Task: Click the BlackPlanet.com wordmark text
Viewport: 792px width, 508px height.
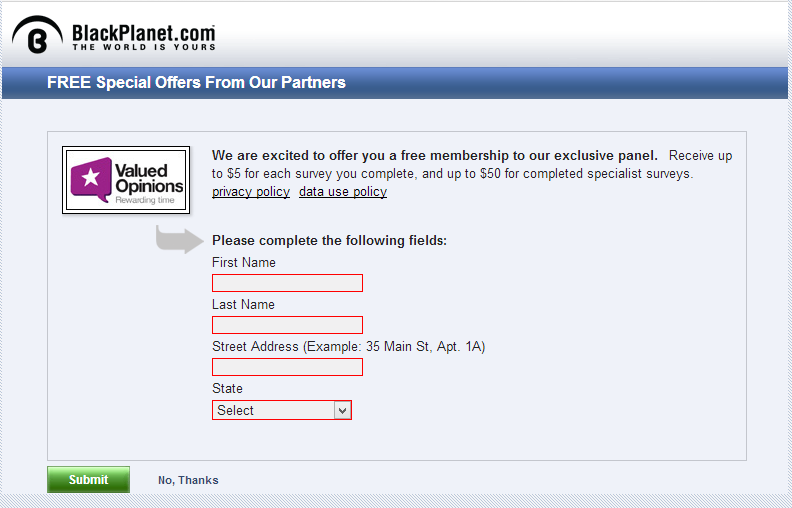Action: click(x=143, y=37)
